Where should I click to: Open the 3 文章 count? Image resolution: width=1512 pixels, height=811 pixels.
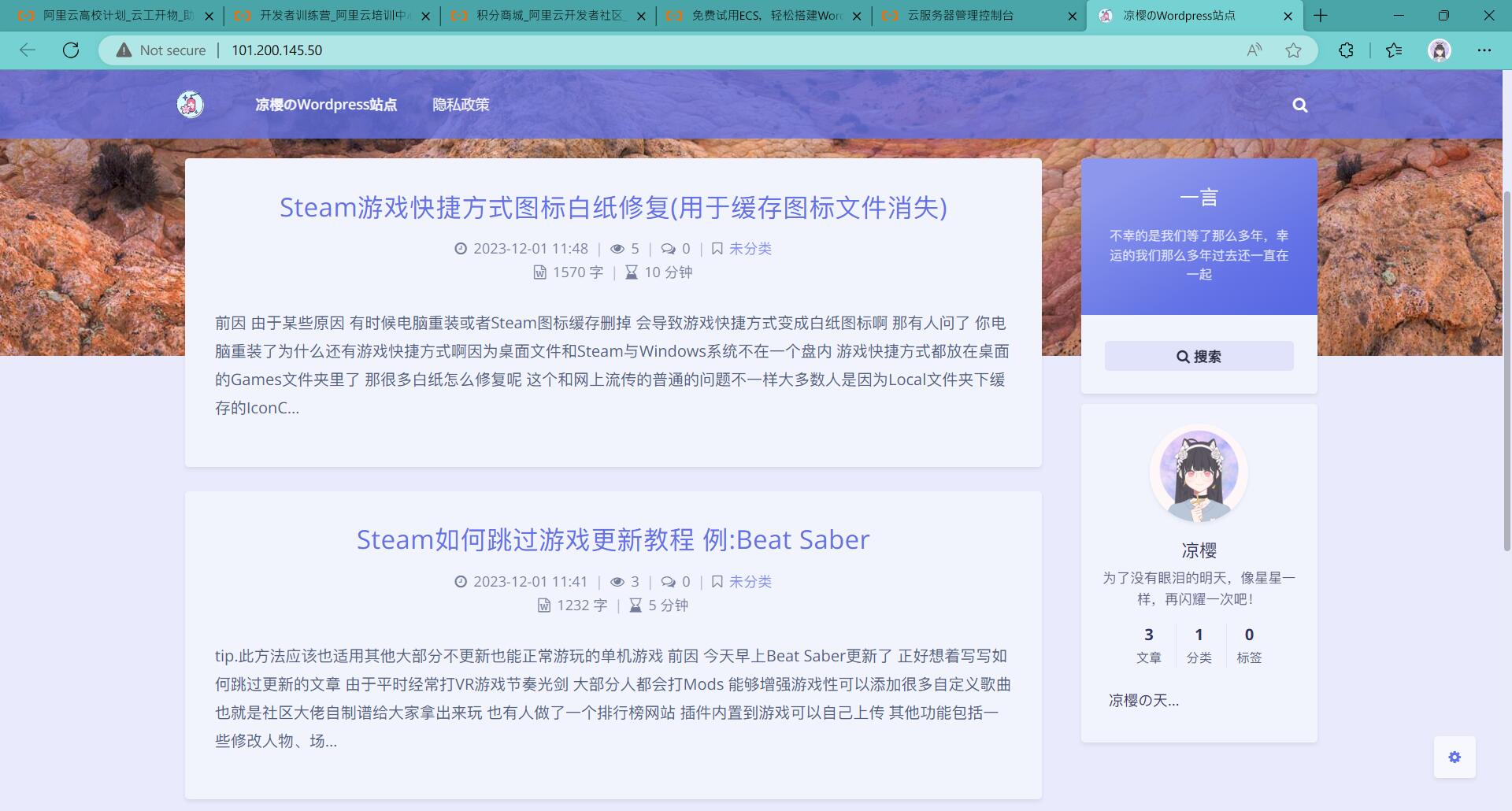pyautogui.click(x=1149, y=645)
